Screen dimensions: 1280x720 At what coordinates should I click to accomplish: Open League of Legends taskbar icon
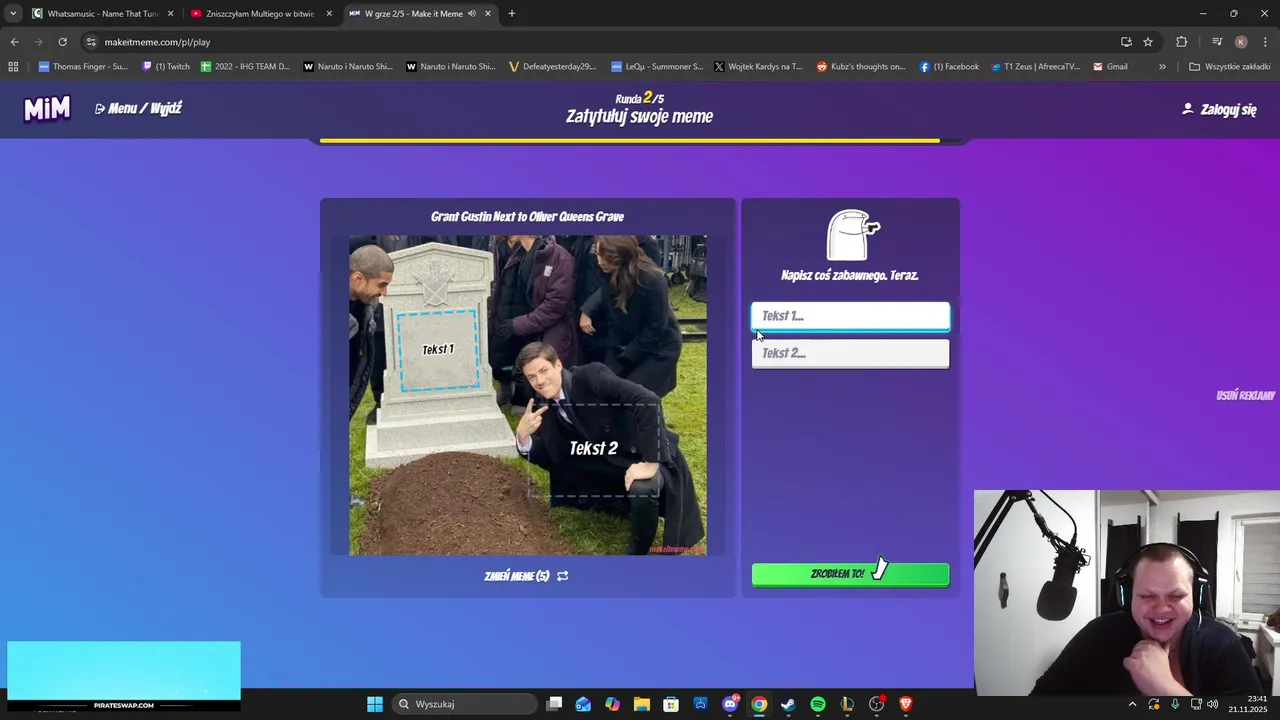point(847,704)
